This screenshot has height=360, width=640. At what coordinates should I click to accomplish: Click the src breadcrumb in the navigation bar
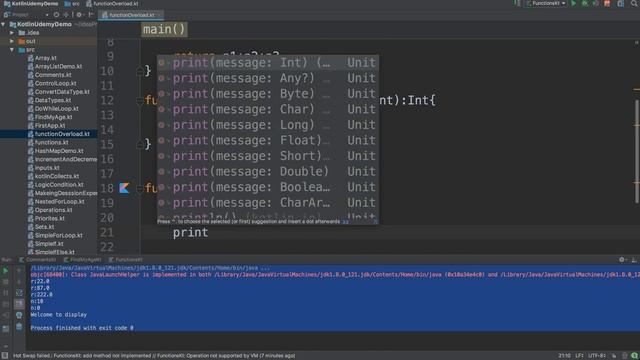click(72, 4)
